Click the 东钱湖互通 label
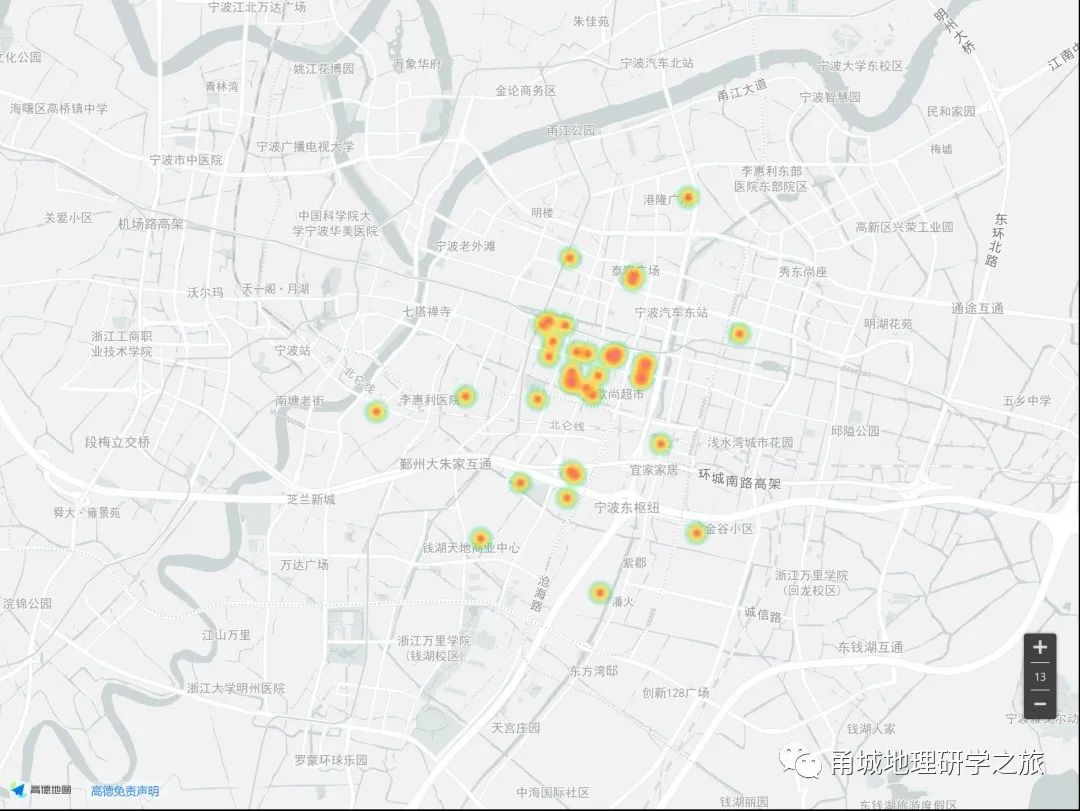This screenshot has width=1080, height=811. 870,647
